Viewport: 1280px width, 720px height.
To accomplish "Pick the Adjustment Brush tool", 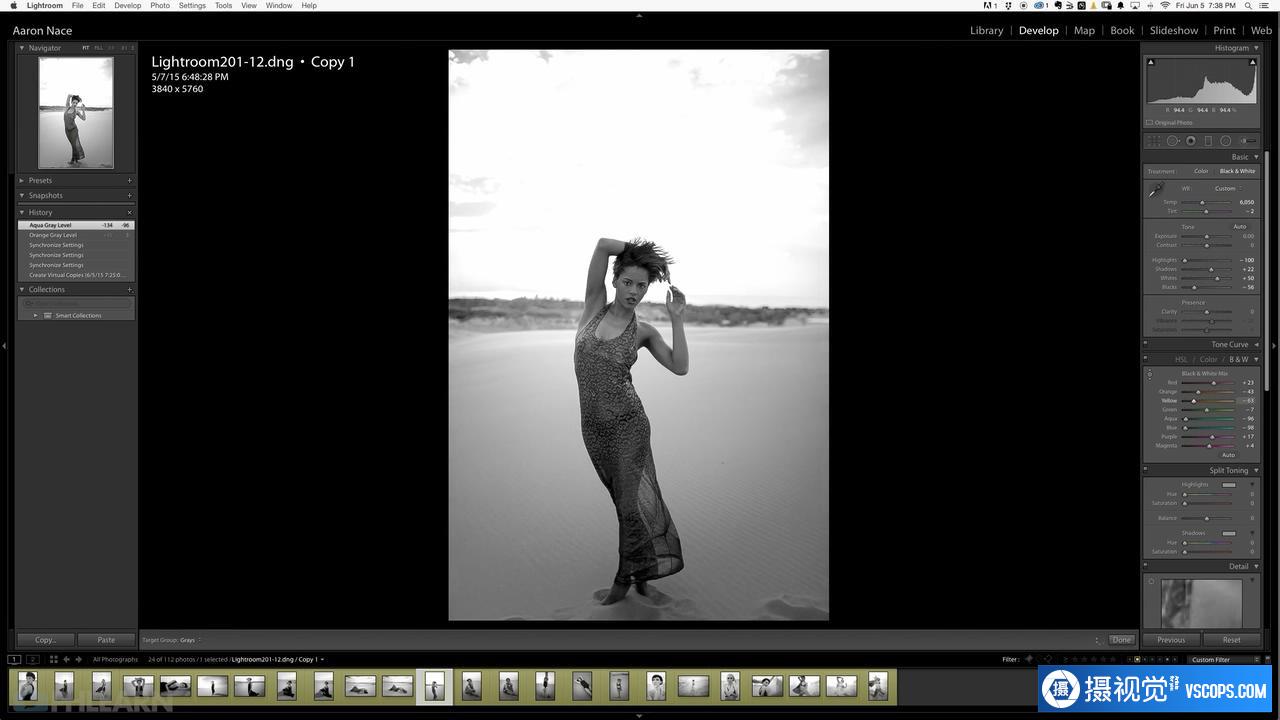I will pyautogui.click(x=1247, y=141).
